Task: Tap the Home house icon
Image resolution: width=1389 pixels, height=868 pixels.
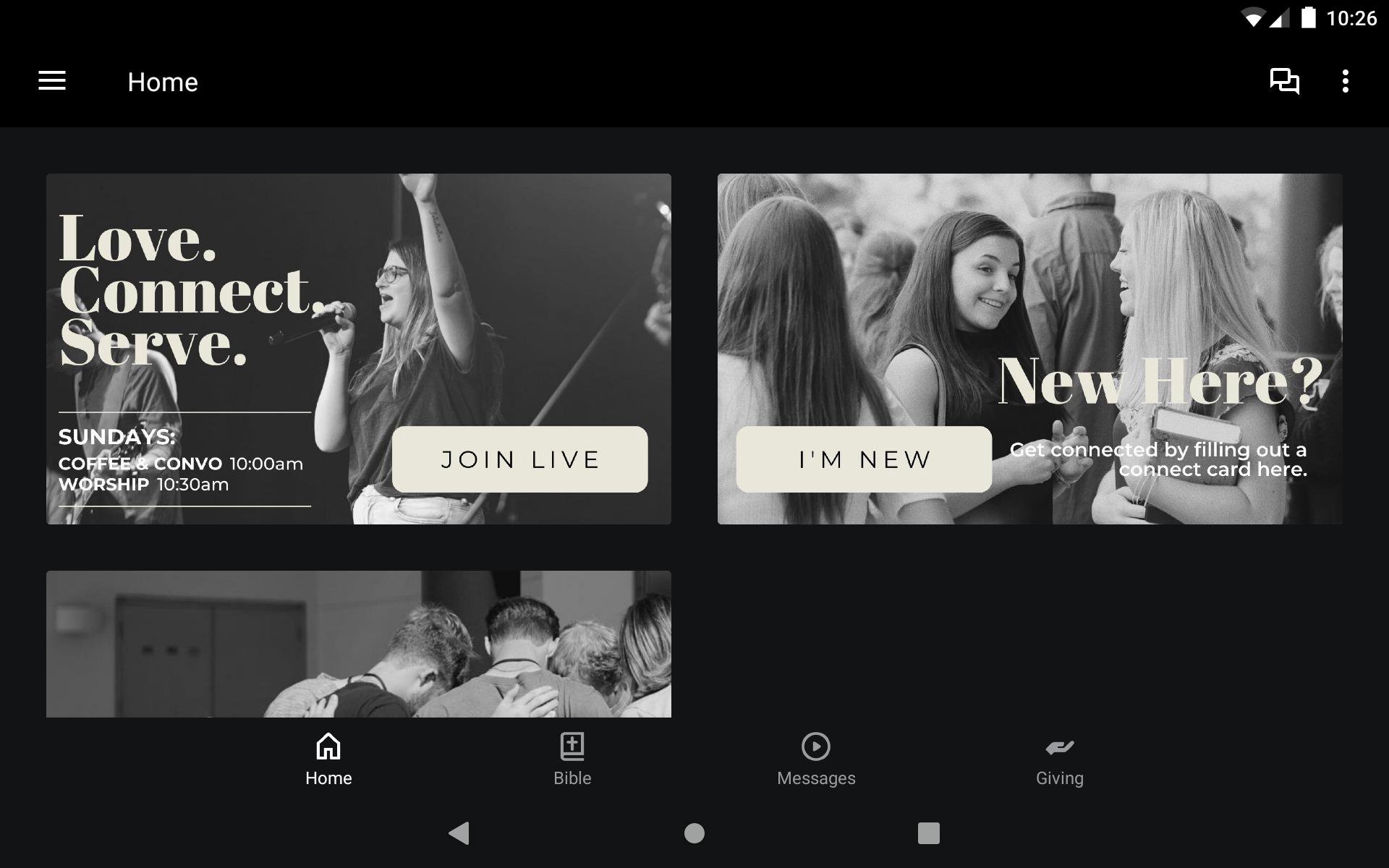Action: [328, 746]
